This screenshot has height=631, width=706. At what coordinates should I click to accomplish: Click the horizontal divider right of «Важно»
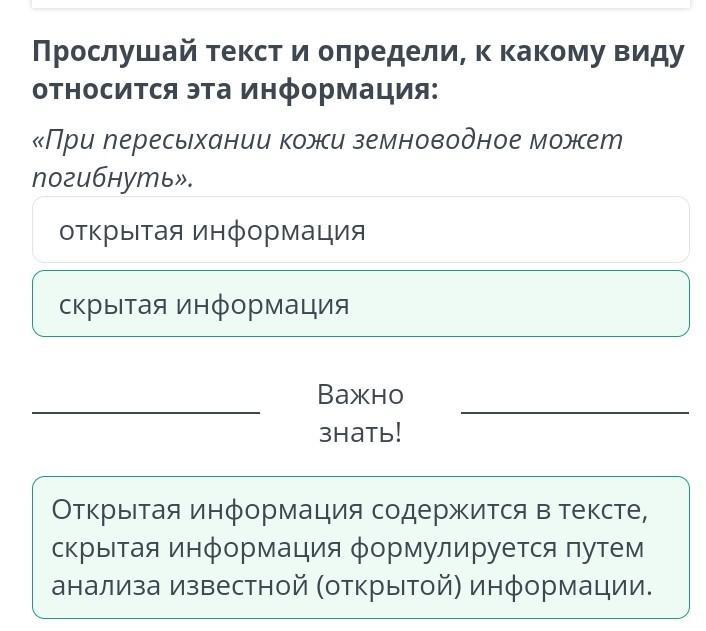(x=575, y=413)
